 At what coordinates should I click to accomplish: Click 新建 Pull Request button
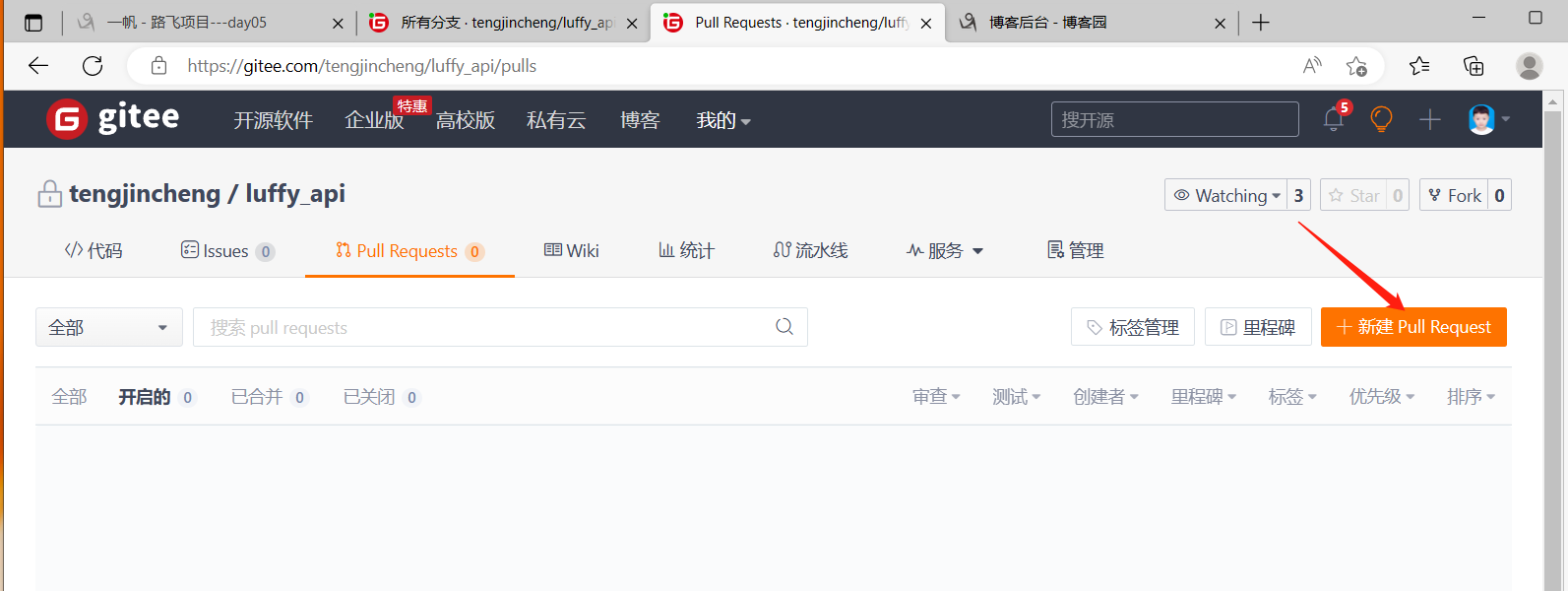click(x=1413, y=327)
